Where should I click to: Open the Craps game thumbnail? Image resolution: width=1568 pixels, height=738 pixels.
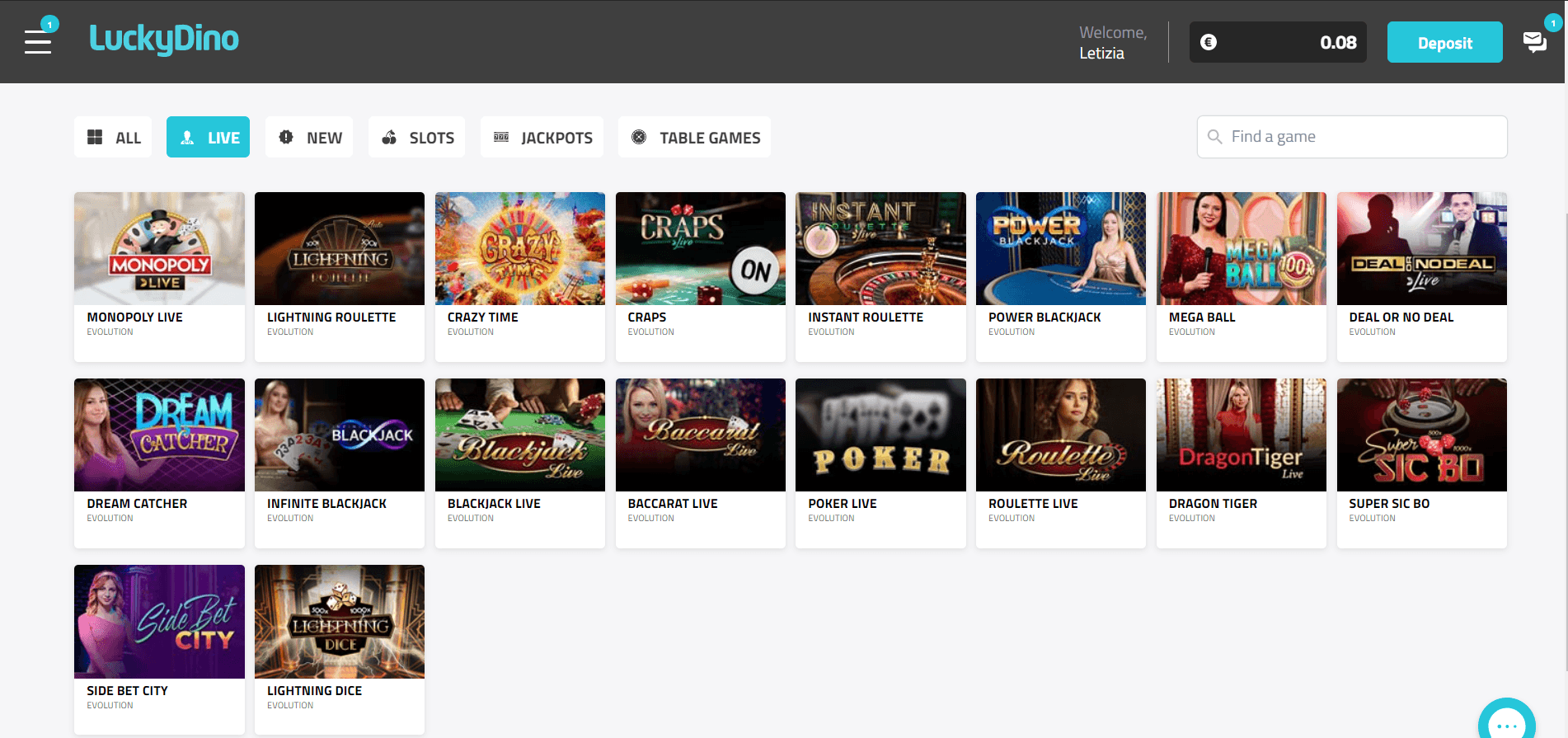point(701,249)
